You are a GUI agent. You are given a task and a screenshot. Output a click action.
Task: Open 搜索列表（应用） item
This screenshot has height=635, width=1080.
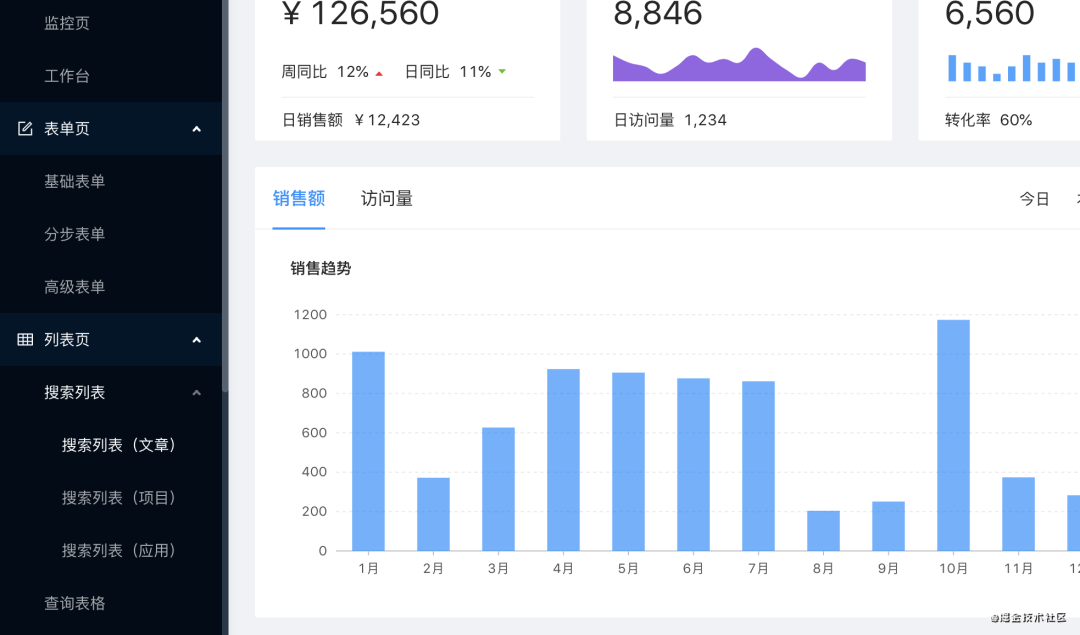118,550
